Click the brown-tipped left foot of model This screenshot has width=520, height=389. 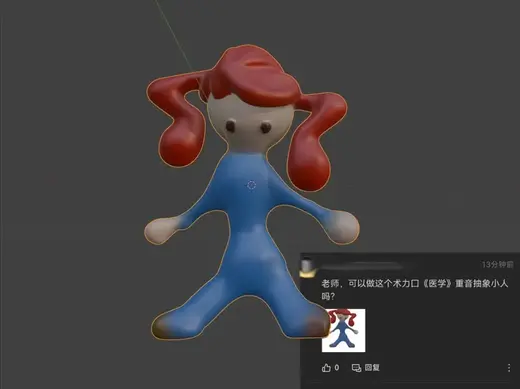[x=165, y=325]
